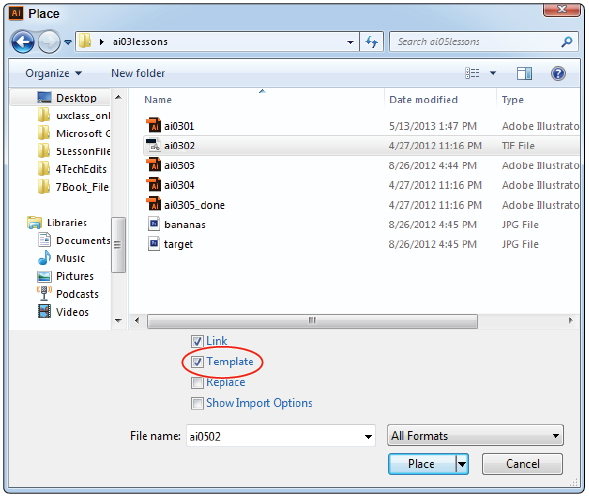Select the bananas JPG file icon
The height and width of the screenshot is (497, 589).
154,224
